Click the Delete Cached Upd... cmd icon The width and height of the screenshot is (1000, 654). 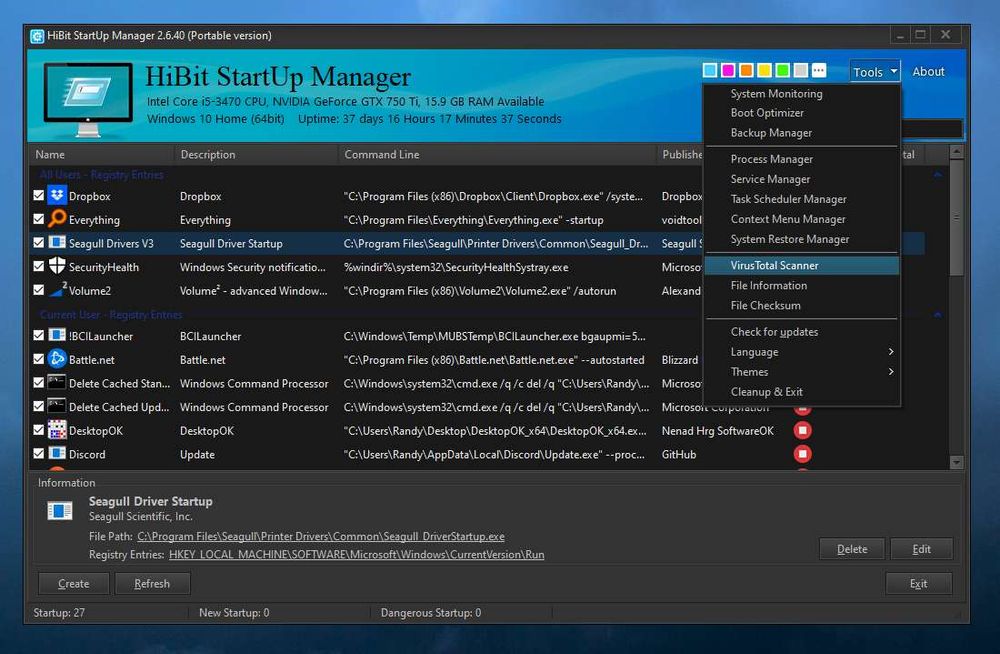tap(57, 406)
